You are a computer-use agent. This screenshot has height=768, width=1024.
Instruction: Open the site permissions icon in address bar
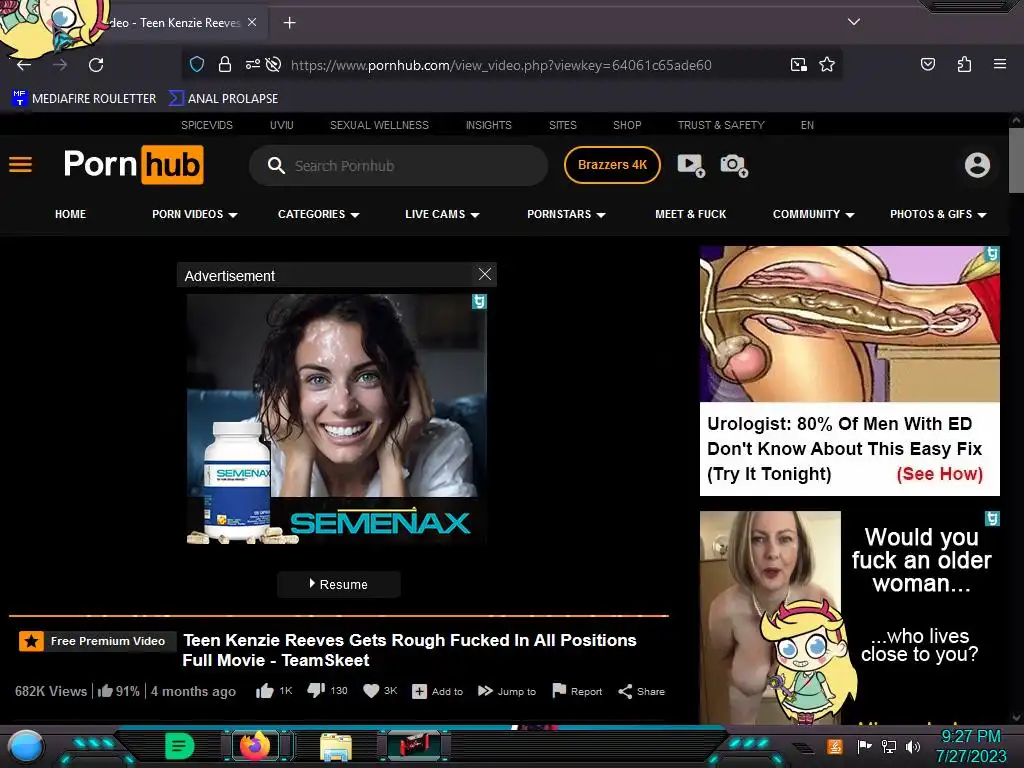[252, 64]
